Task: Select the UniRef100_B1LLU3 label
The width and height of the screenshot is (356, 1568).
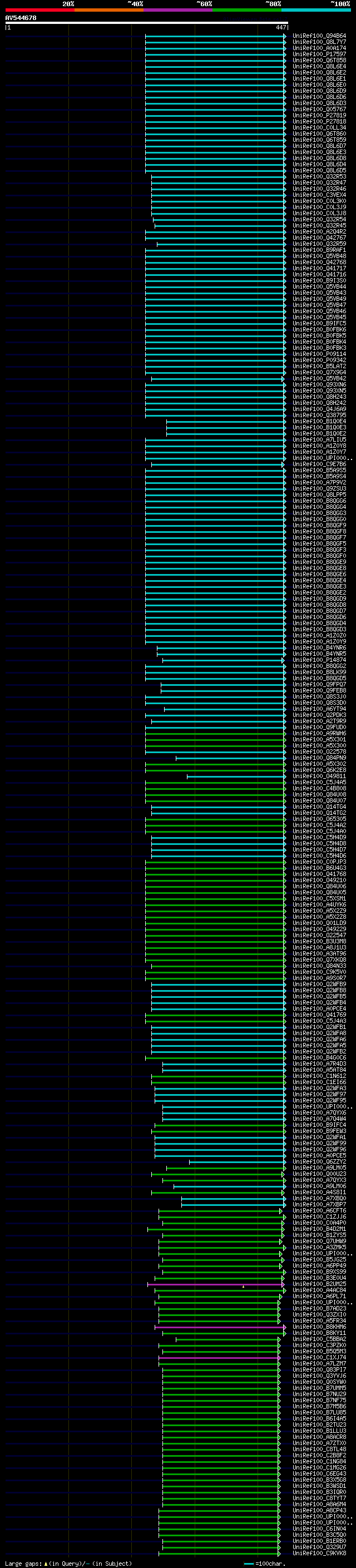Action: (x=319, y=1432)
